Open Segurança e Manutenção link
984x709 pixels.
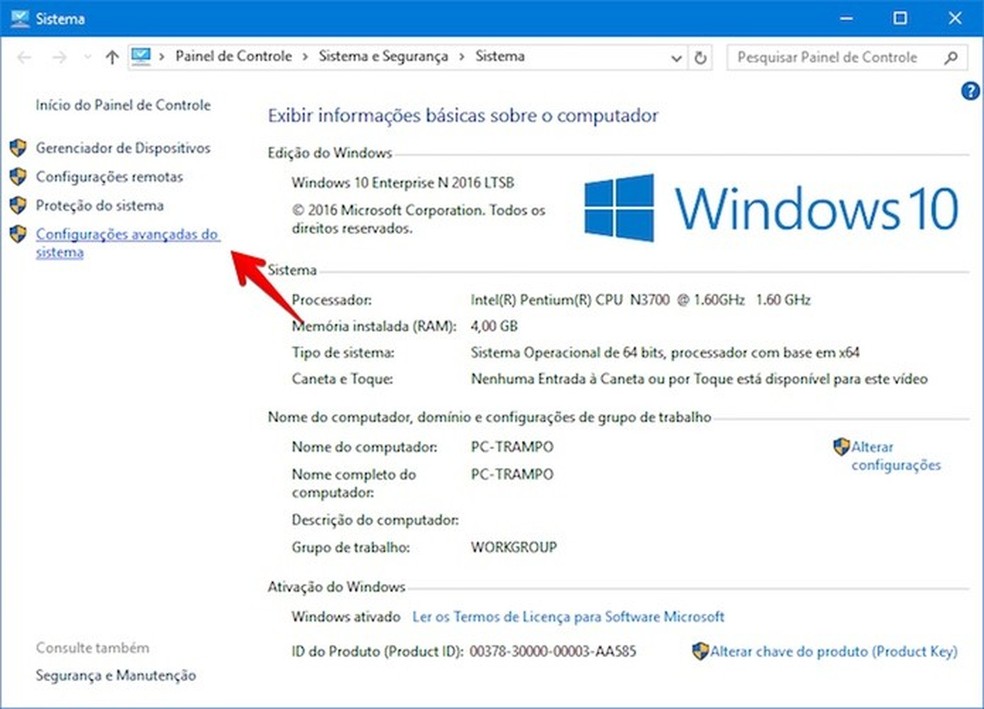click(116, 676)
